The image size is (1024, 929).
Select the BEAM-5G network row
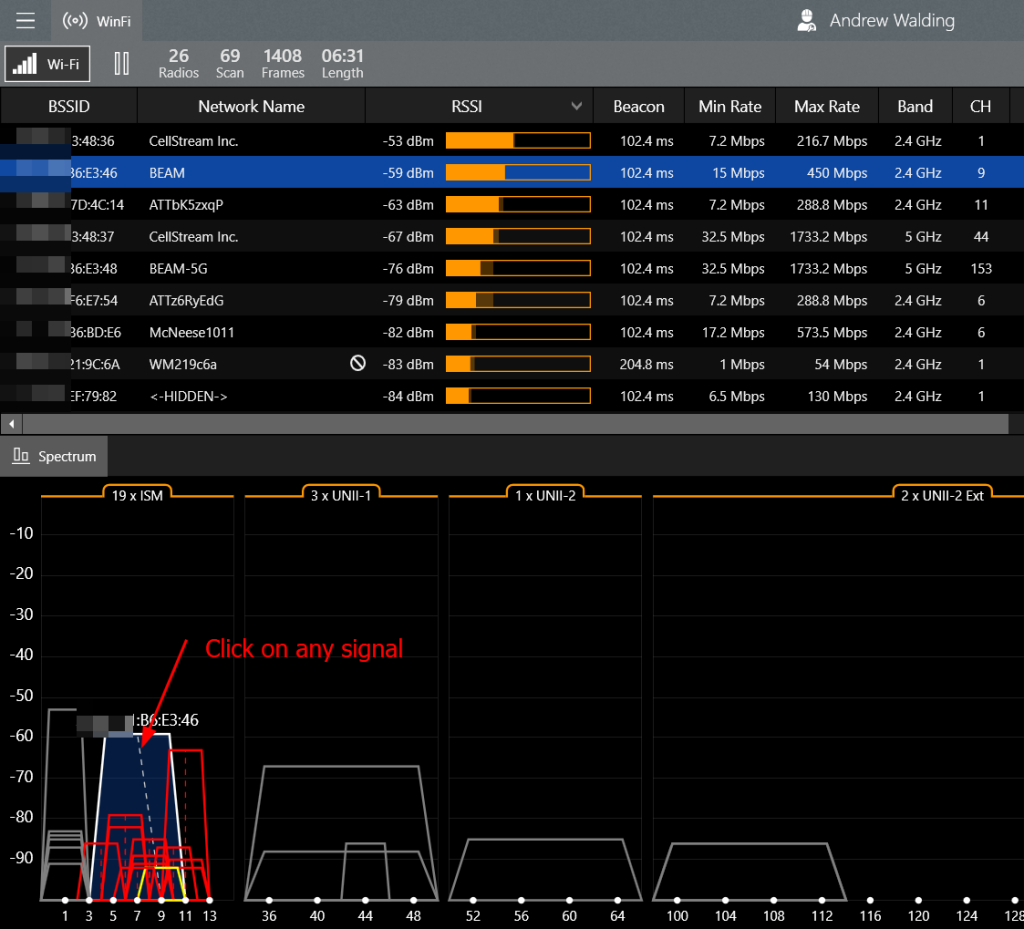(x=178, y=268)
